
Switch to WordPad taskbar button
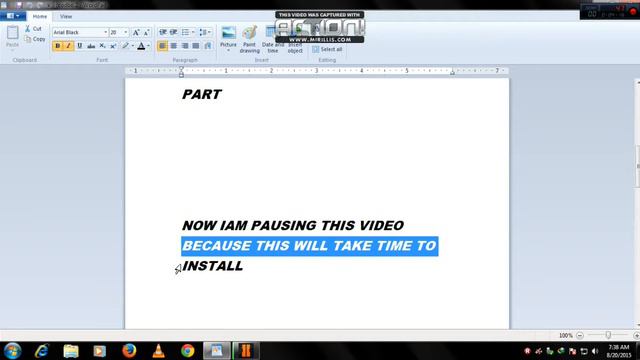pyautogui.click(x=217, y=351)
